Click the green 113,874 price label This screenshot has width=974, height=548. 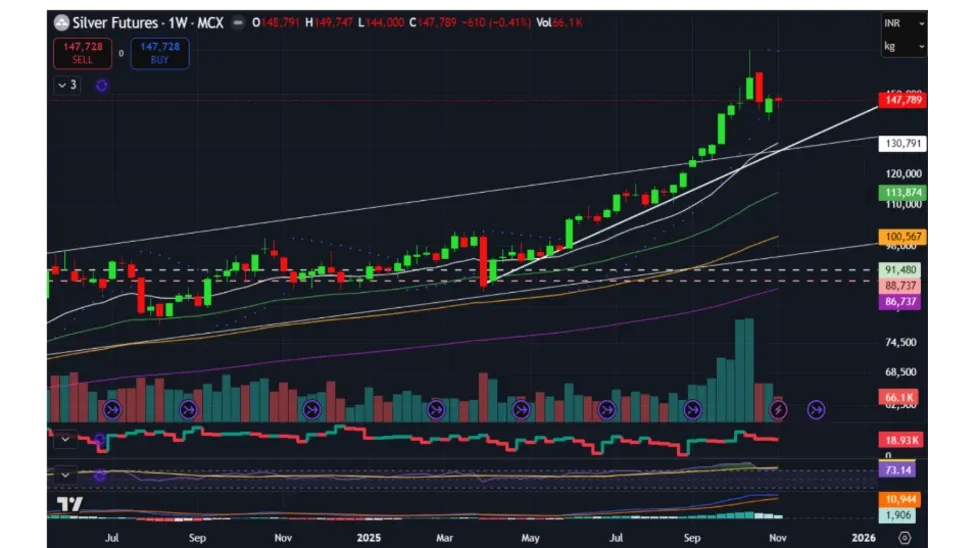click(903, 193)
